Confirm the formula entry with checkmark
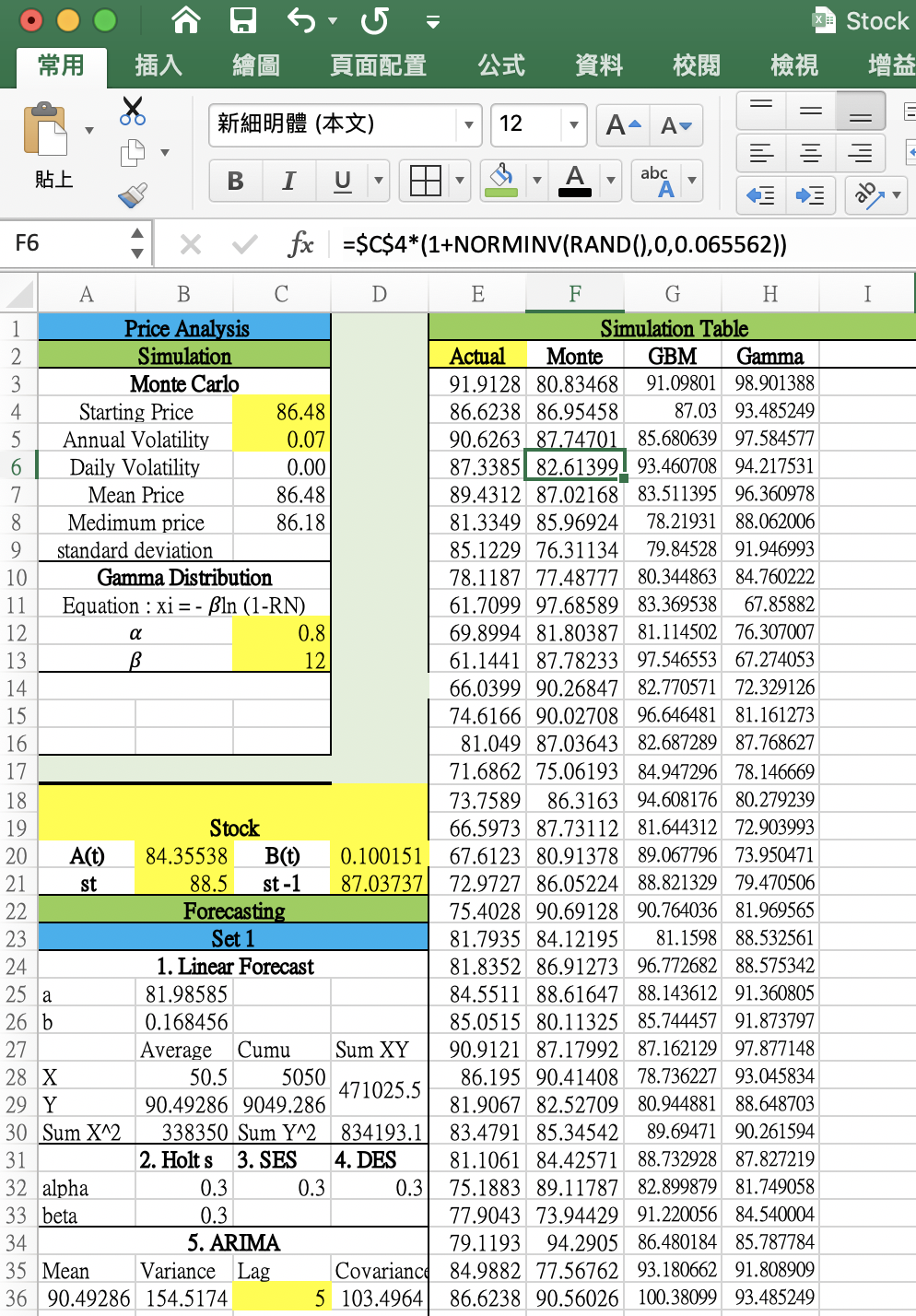916x1316 pixels. point(245,244)
